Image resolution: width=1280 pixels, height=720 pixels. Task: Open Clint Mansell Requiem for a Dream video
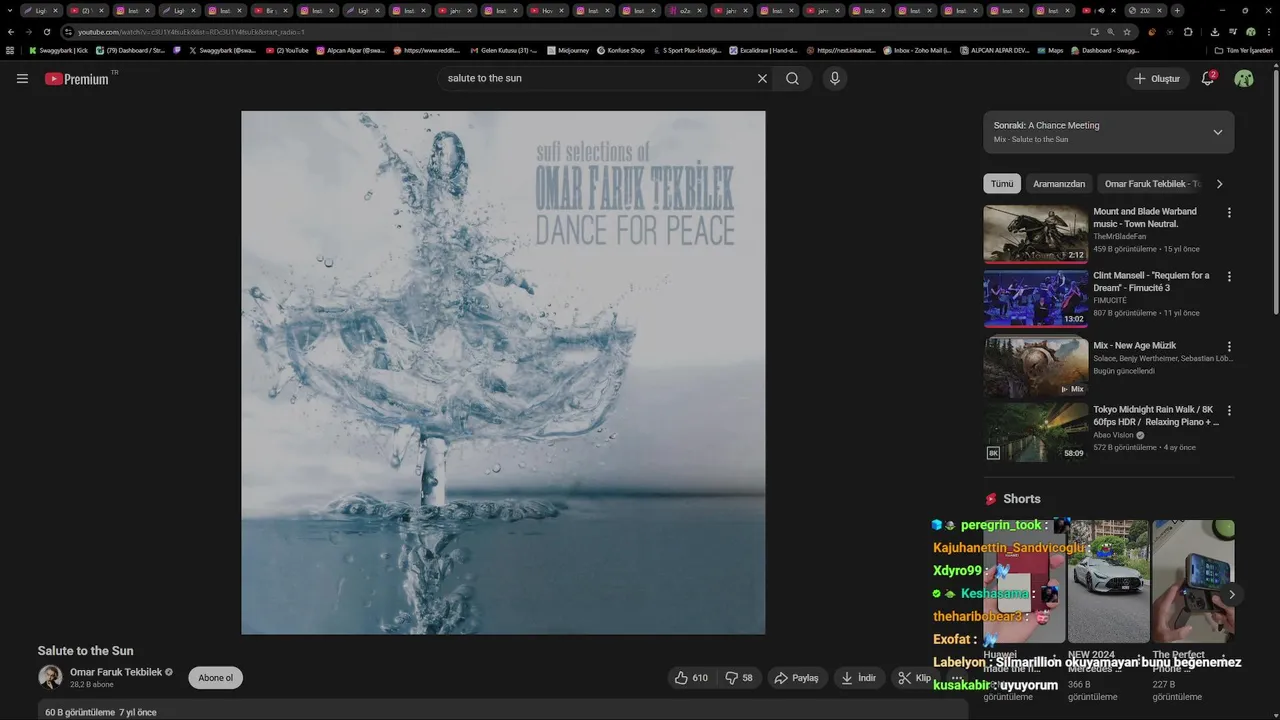[1035, 298]
